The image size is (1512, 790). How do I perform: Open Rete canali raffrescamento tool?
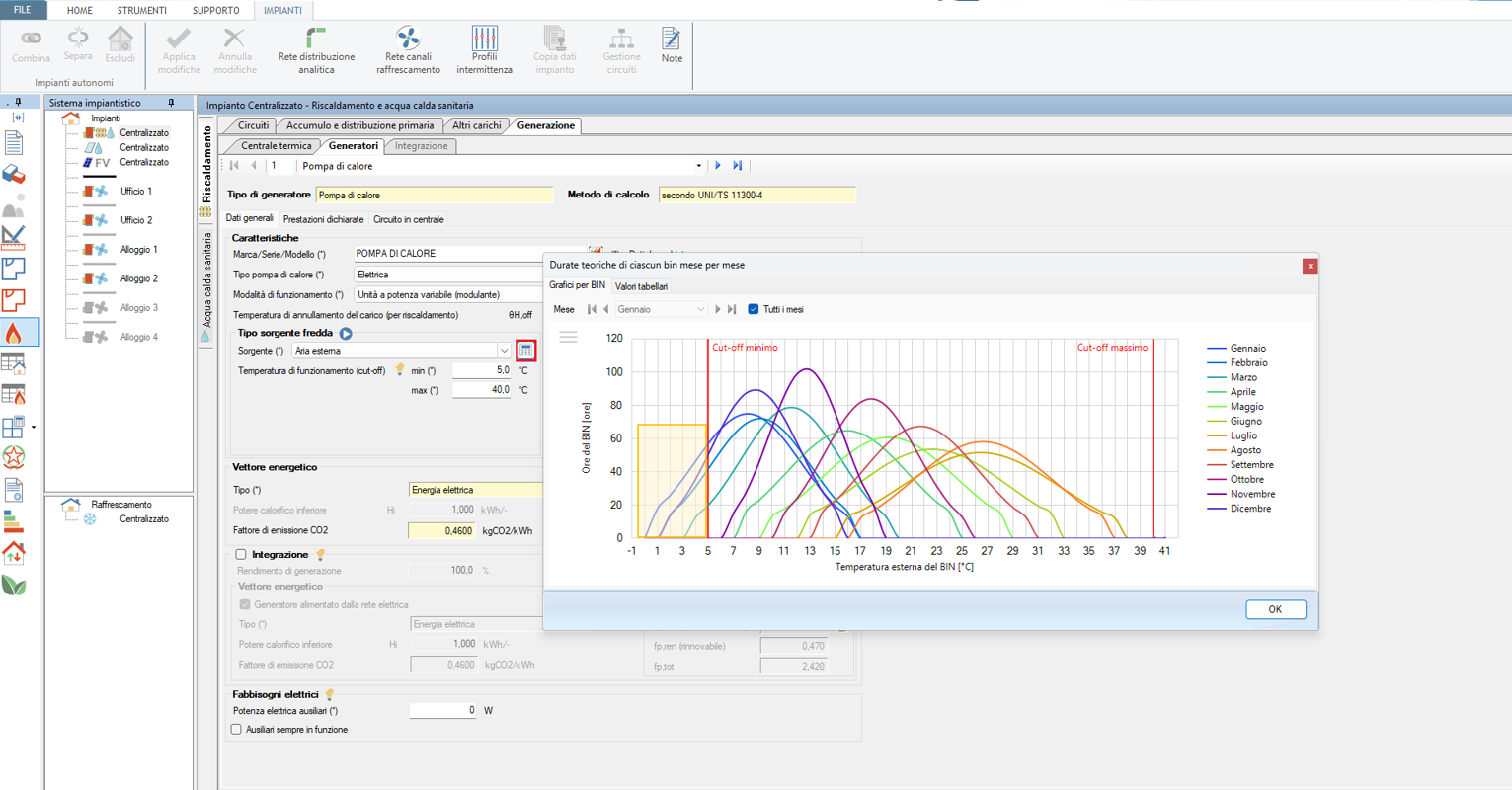(408, 51)
